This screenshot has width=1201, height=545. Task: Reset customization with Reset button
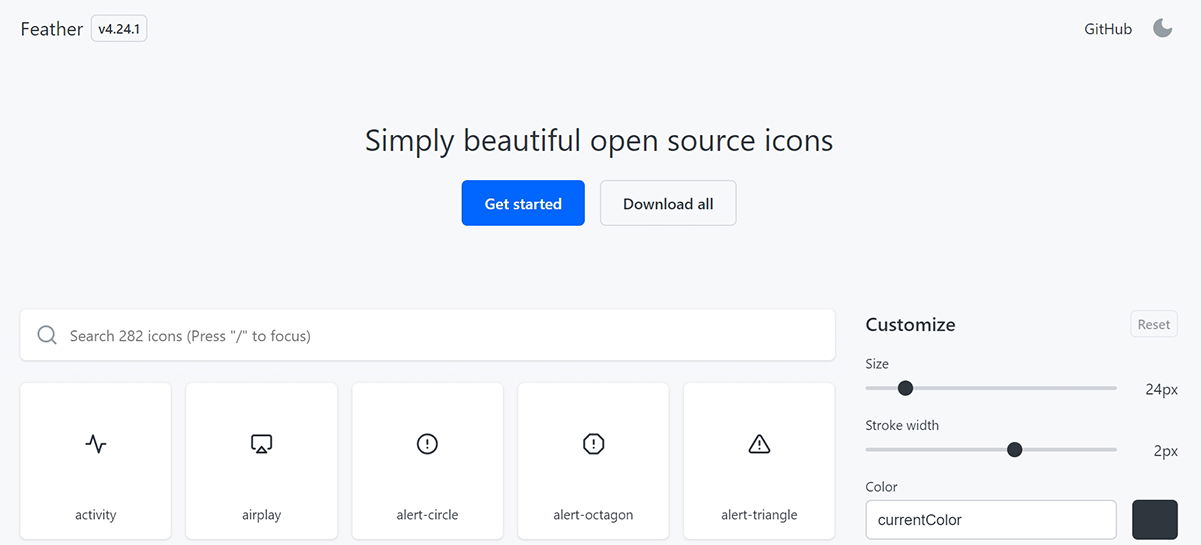[x=1154, y=324]
